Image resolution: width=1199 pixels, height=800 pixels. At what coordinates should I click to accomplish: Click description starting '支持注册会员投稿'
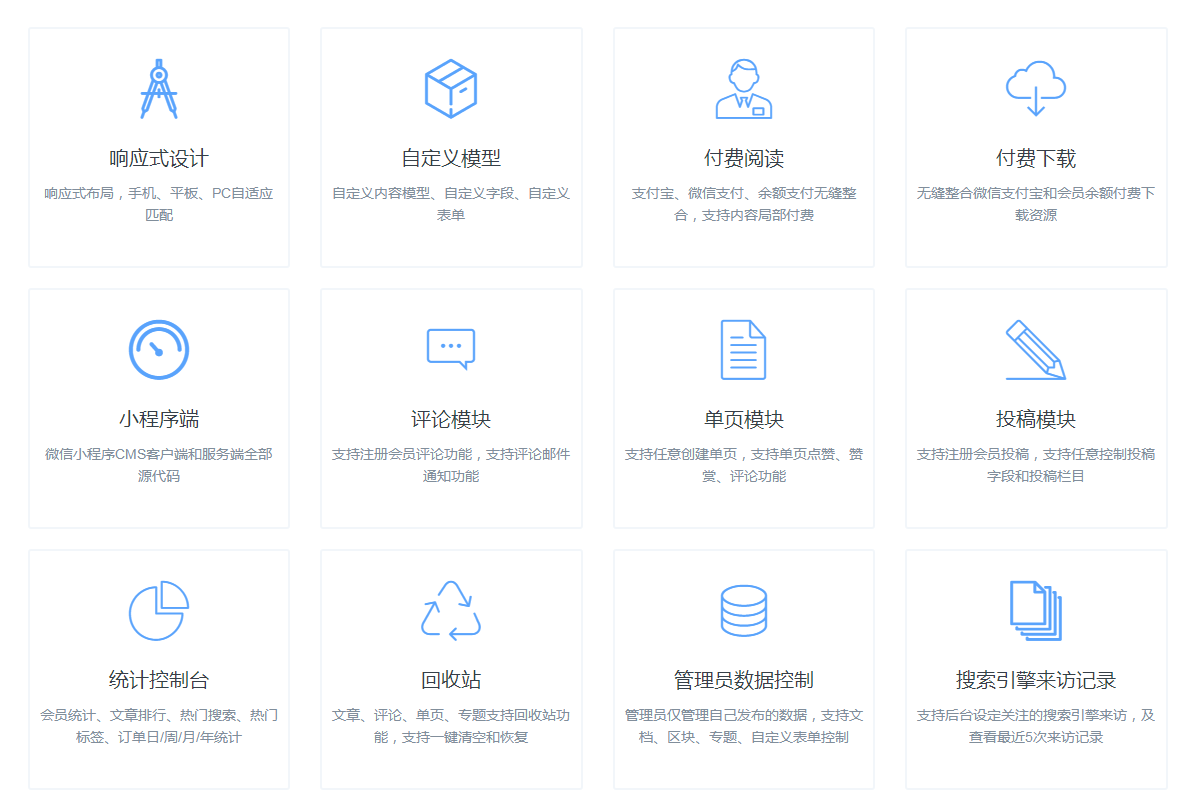[1036, 465]
